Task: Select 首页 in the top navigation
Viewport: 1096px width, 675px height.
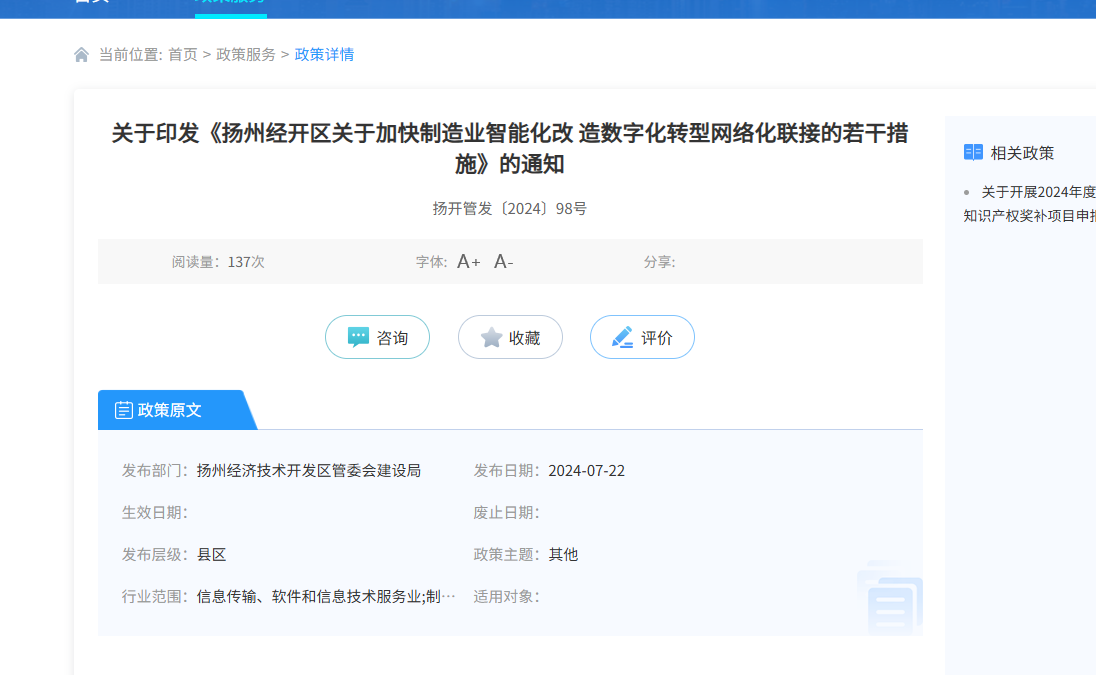Action: point(90,4)
